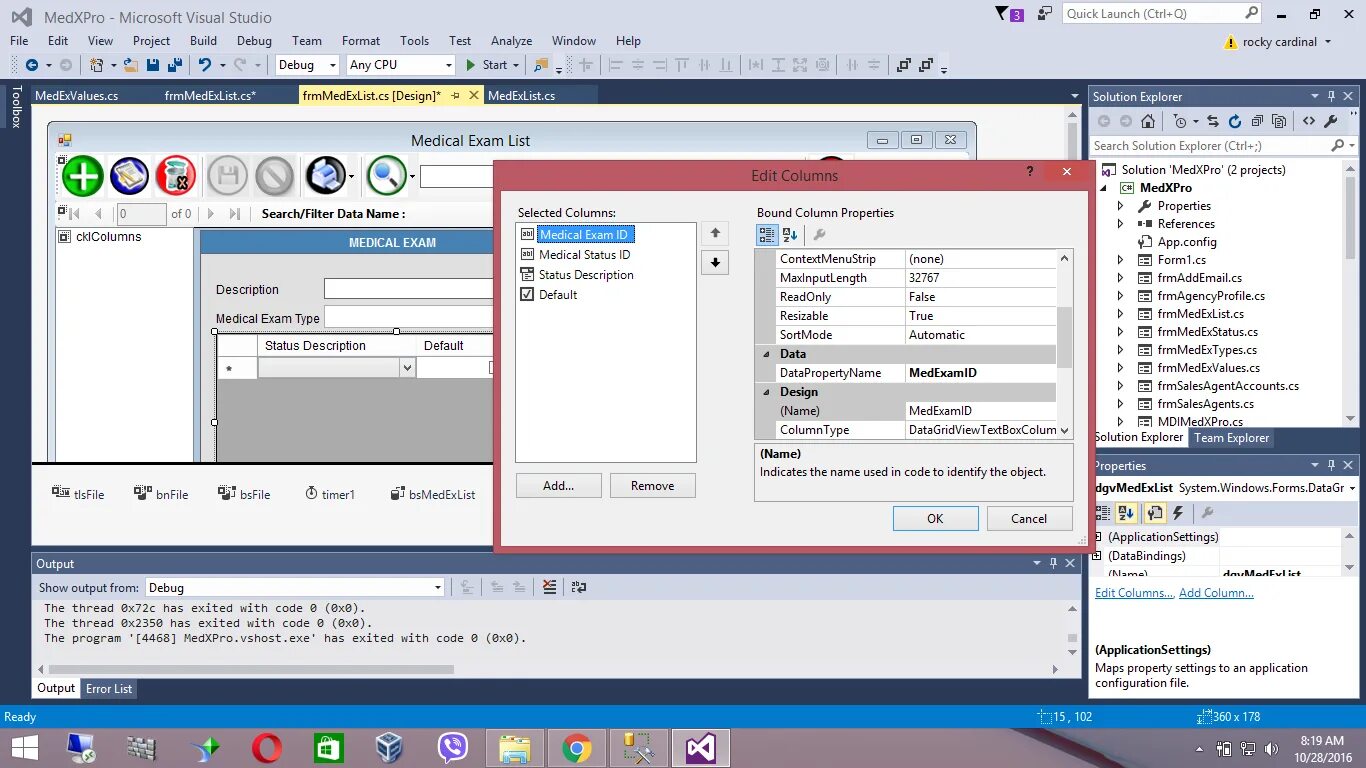Click the red Delete record icon on form
Viewport: 1366px width, 768px height.
[x=176, y=176]
